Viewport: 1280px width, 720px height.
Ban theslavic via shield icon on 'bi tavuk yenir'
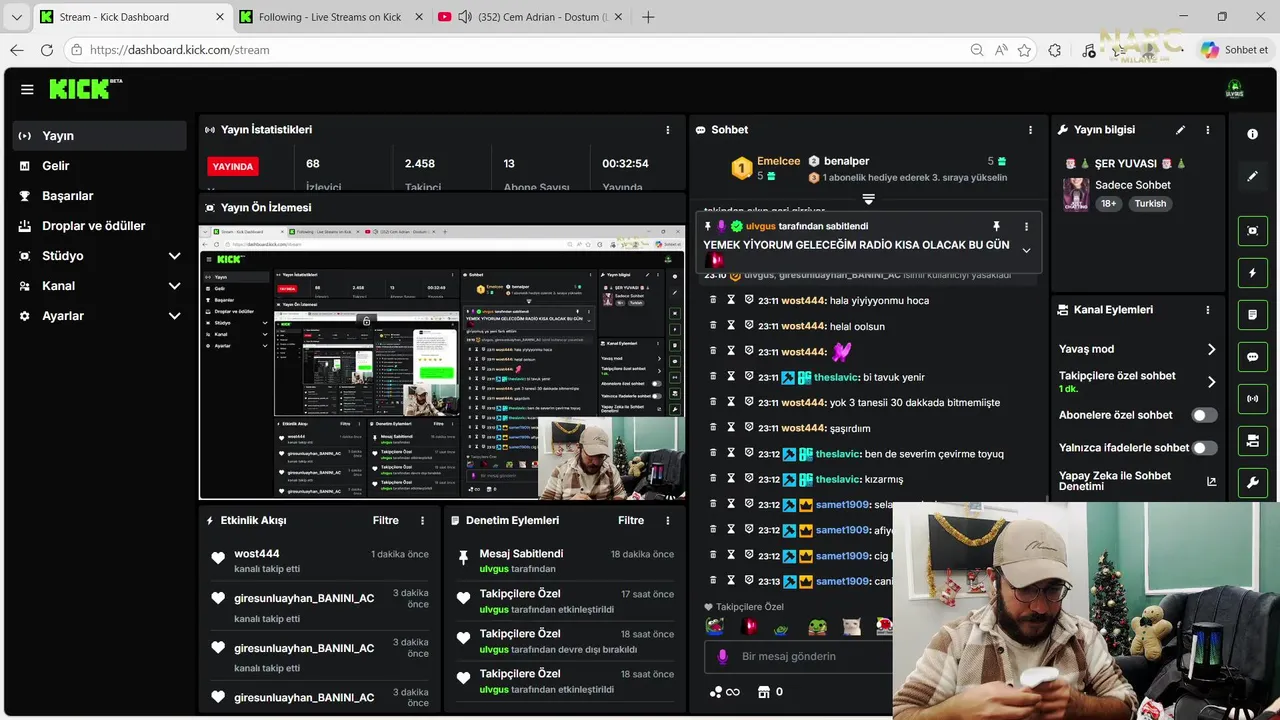tap(748, 377)
